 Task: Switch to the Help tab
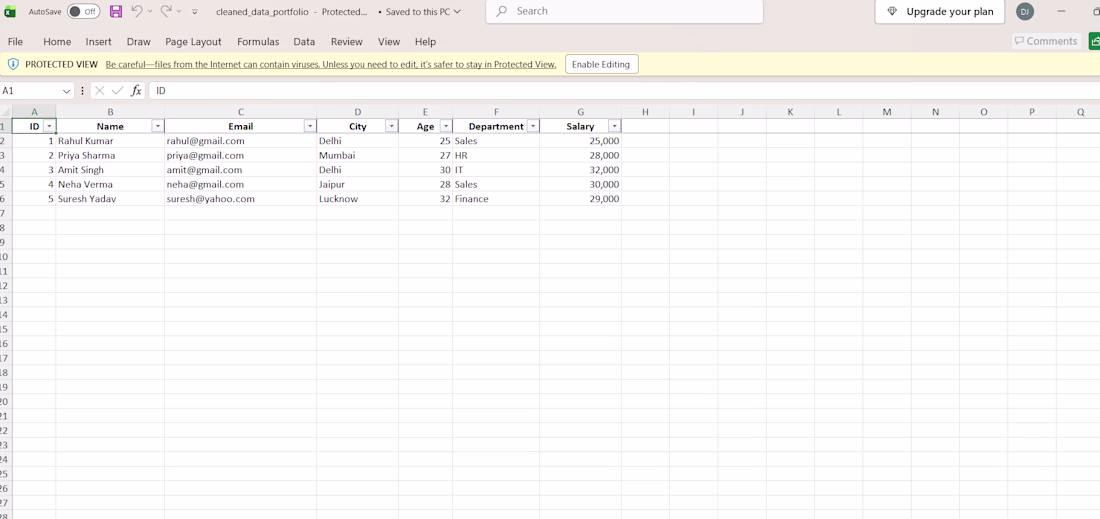tap(425, 42)
